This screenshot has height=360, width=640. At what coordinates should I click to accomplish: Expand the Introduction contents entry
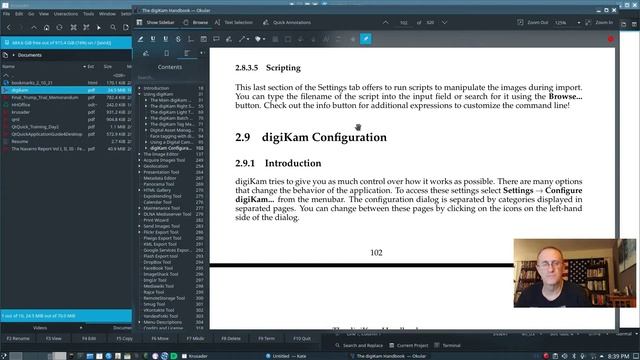click(x=139, y=88)
